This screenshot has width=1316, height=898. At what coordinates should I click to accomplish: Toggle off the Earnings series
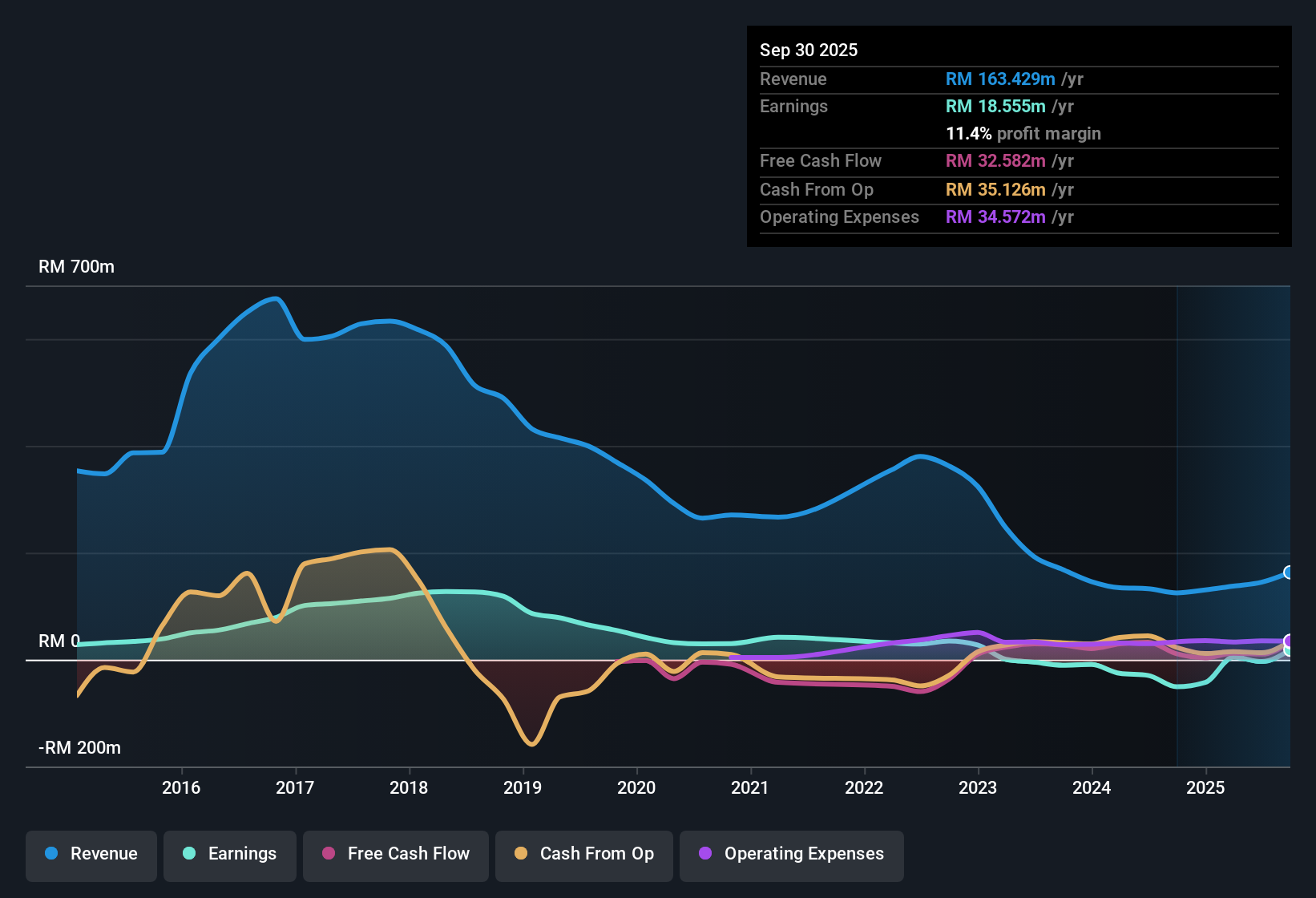(230, 854)
